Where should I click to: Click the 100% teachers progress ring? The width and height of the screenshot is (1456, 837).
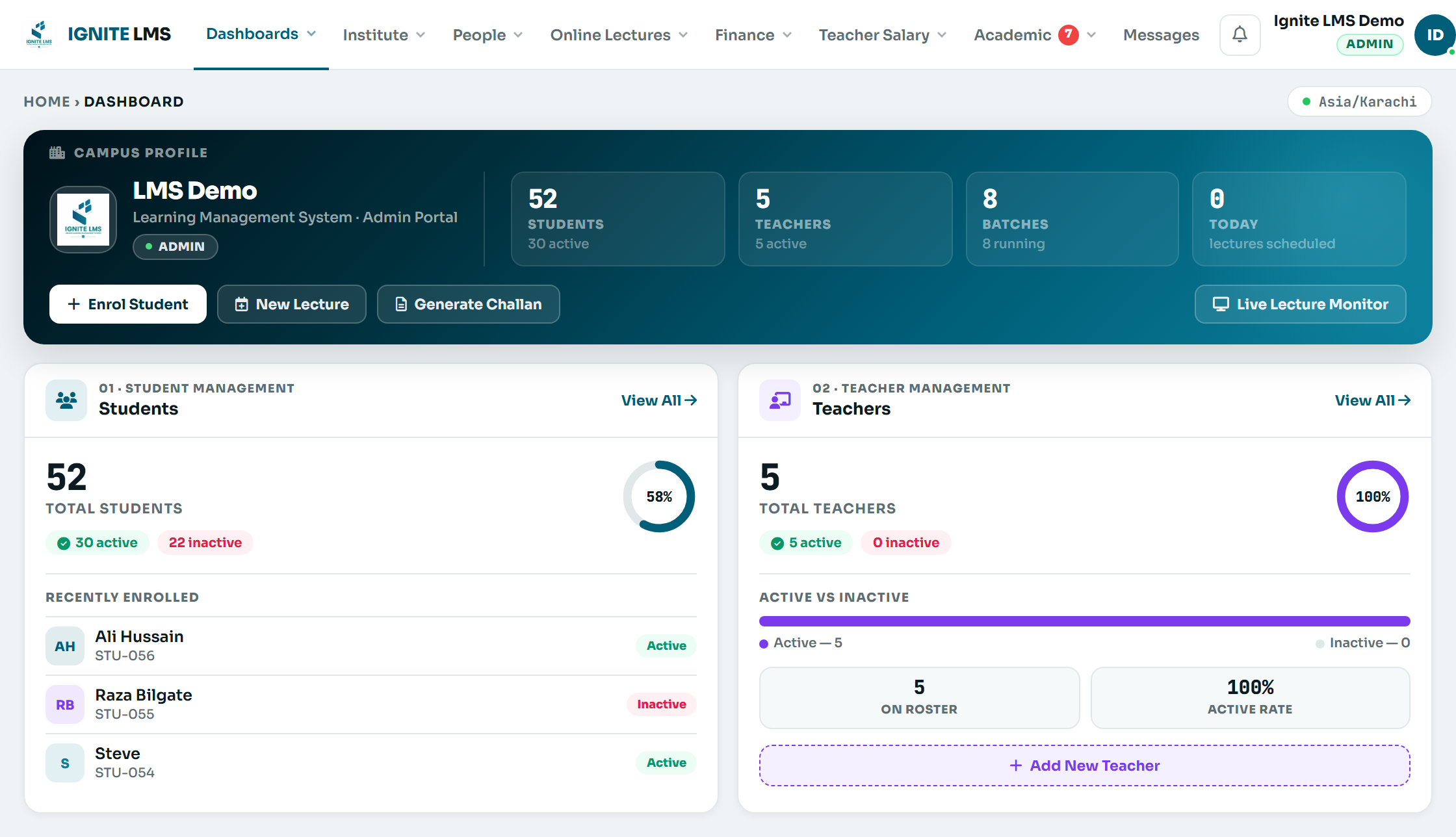point(1373,496)
